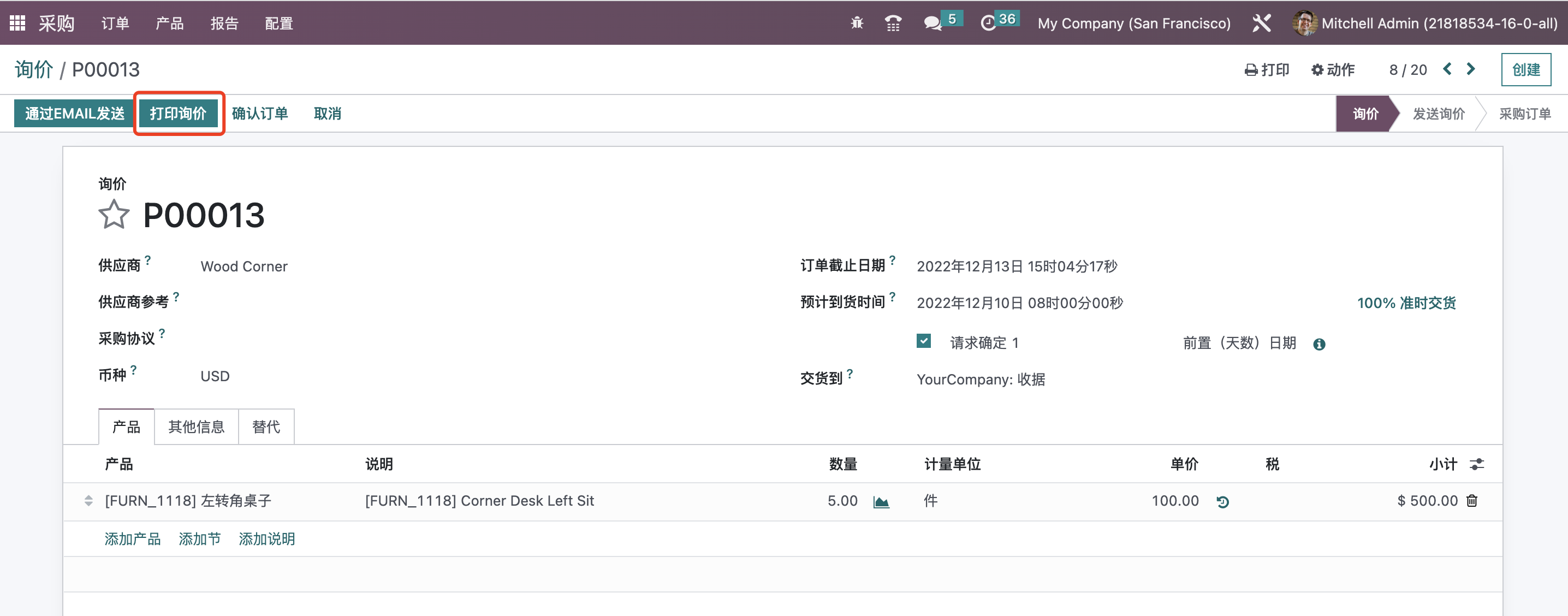The image size is (1568, 616).
Task: Click the 100% 准时交货 link
Action: point(1406,303)
